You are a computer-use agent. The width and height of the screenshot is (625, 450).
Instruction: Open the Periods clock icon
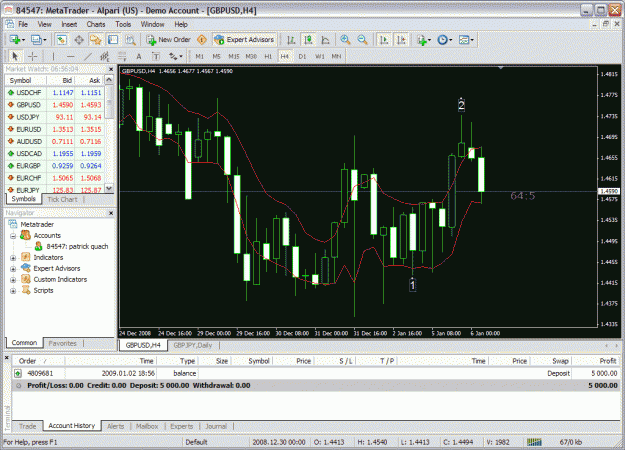[x=444, y=40]
